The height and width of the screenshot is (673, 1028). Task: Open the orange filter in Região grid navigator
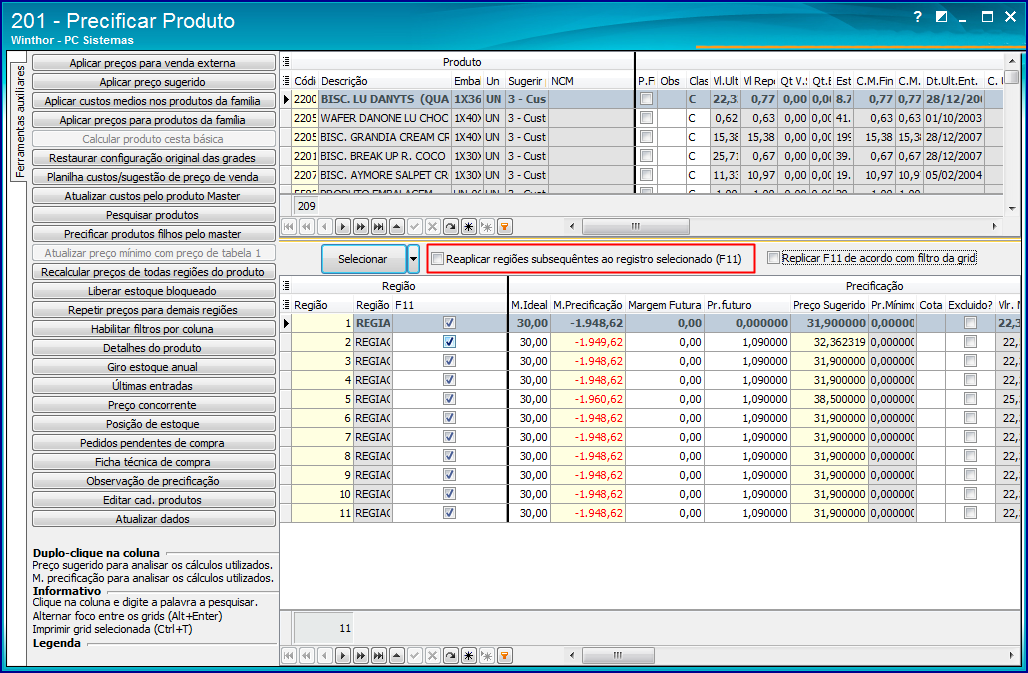point(504,655)
